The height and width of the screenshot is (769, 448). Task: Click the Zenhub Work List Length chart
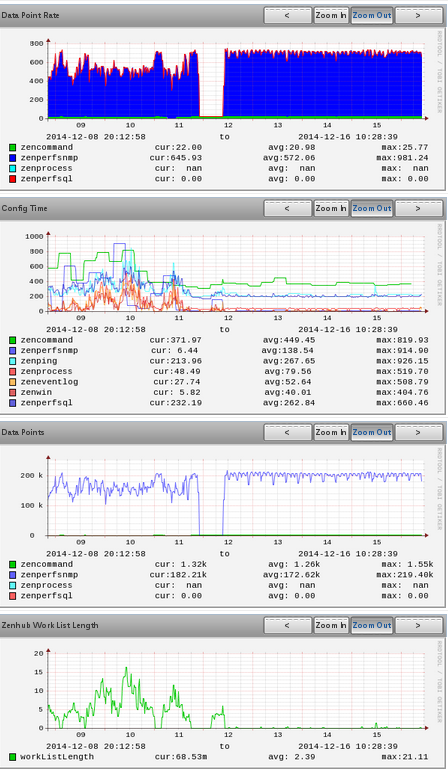click(236, 690)
